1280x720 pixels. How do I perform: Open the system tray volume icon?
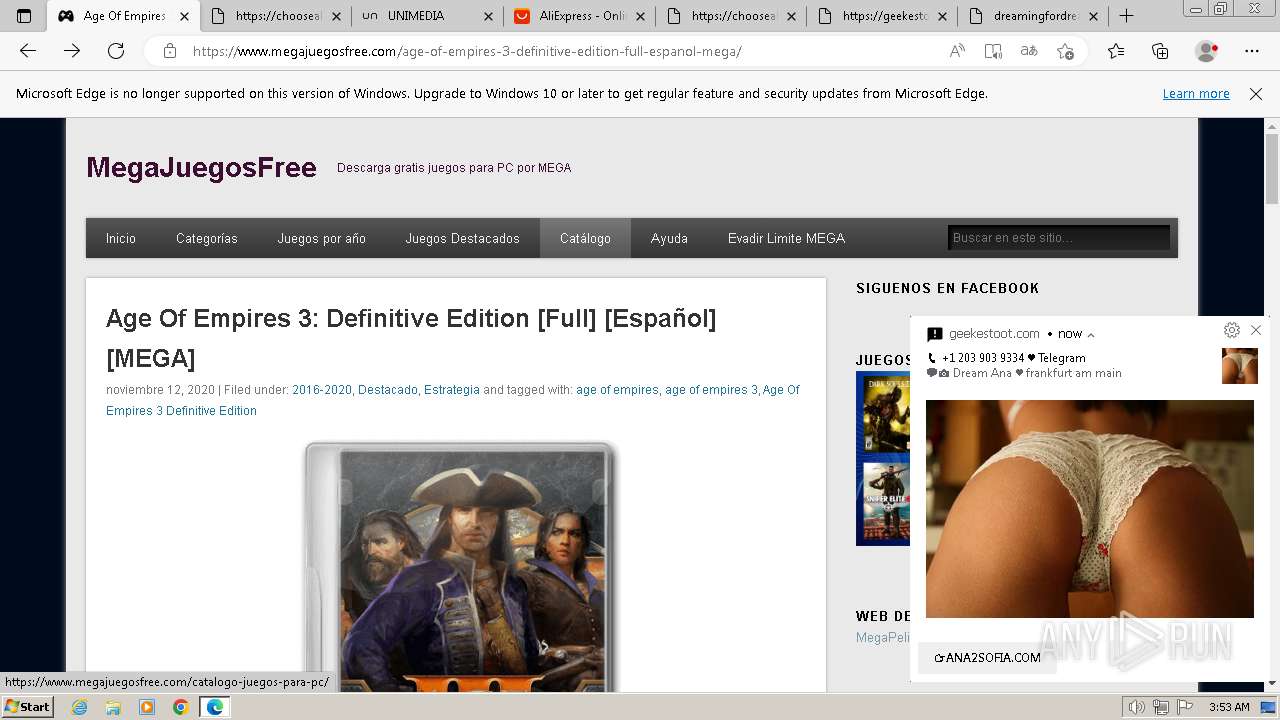(x=1137, y=707)
